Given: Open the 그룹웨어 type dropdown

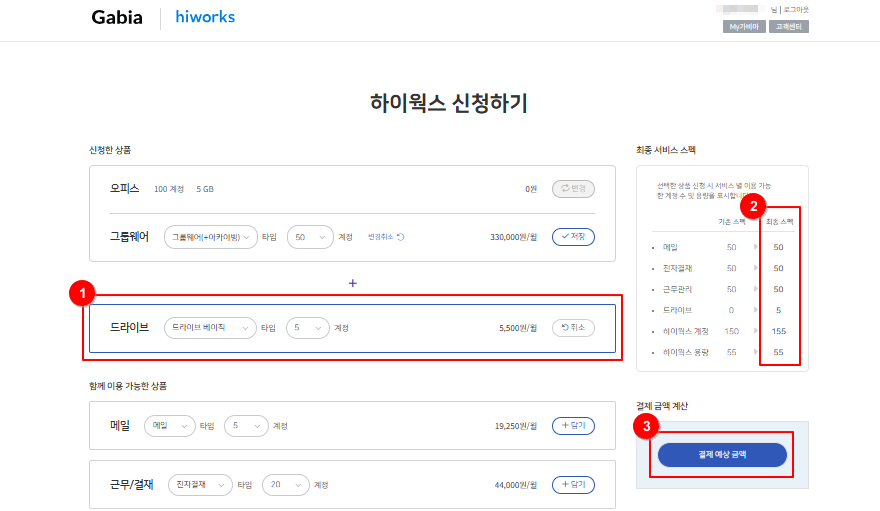Looking at the screenshot, I should click(x=210, y=237).
